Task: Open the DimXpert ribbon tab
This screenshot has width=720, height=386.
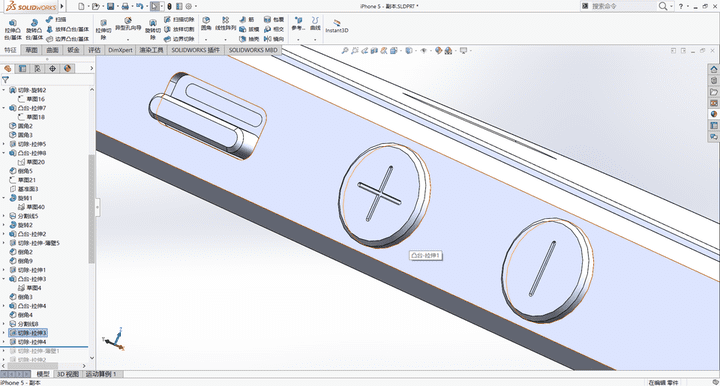Action: point(120,50)
